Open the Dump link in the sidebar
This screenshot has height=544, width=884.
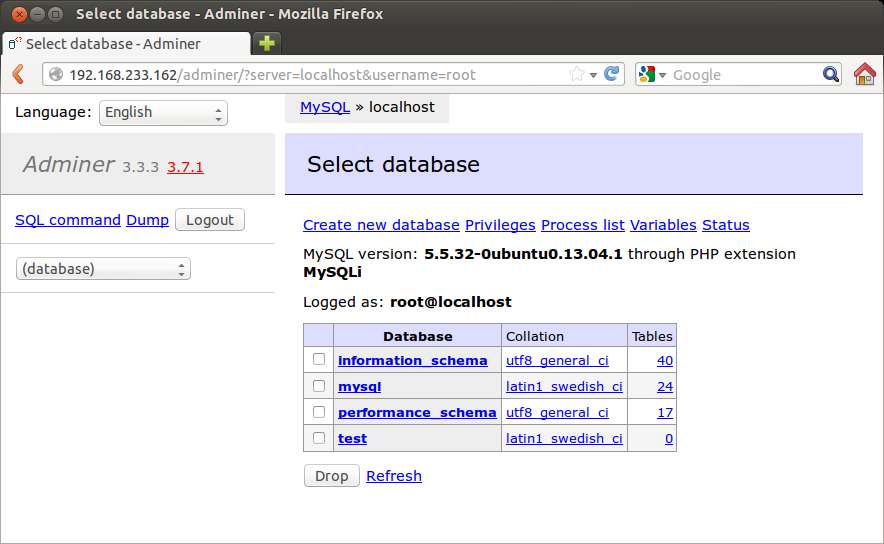point(147,220)
